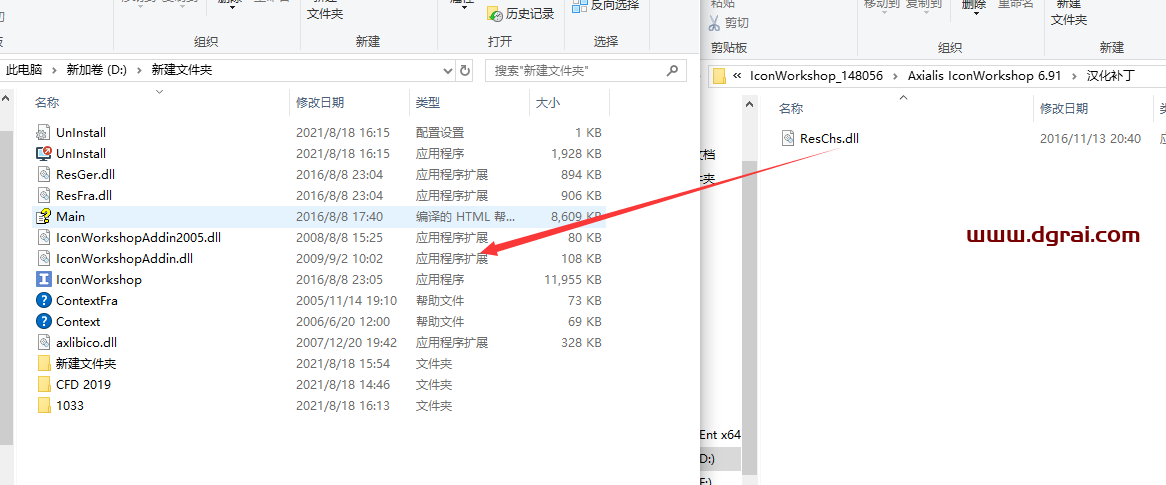
Task: Click the 2021/8/18 16:13 date cell
Action: pos(343,405)
